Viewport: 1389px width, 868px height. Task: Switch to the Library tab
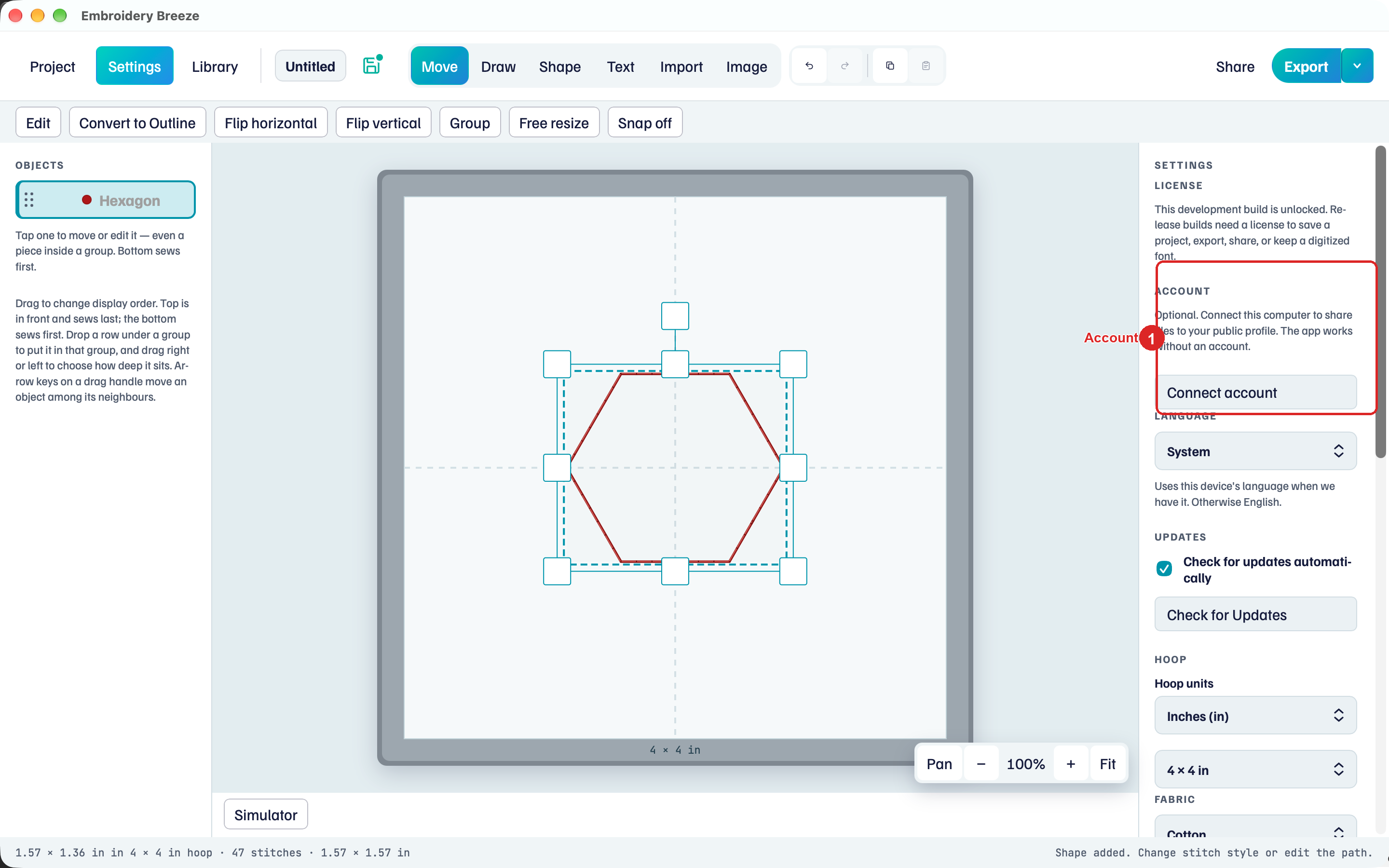215,66
